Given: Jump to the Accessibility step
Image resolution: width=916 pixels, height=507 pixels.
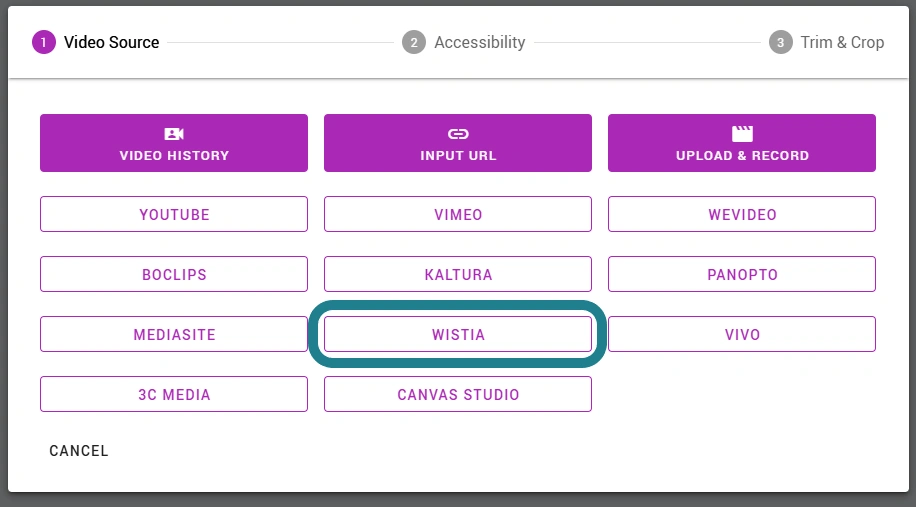Looking at the screenshot, I should click(464, 42).
